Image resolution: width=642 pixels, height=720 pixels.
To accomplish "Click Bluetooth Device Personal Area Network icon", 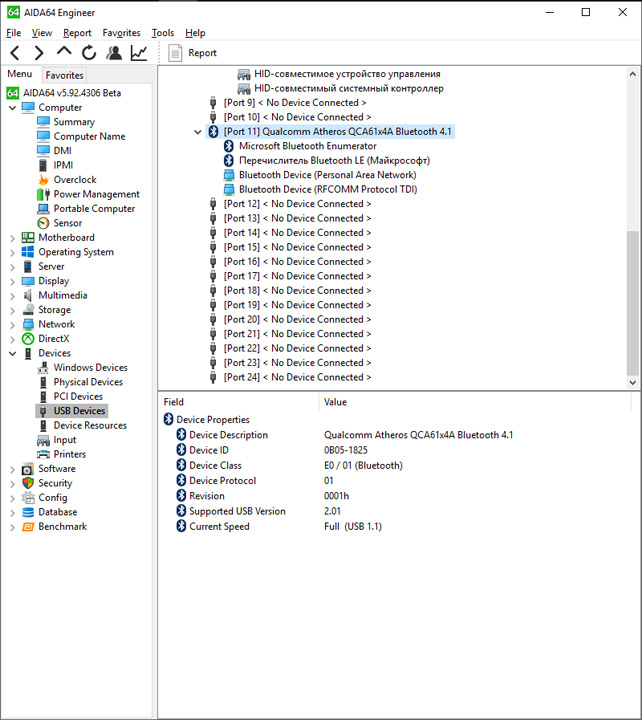I will point(229,175).
